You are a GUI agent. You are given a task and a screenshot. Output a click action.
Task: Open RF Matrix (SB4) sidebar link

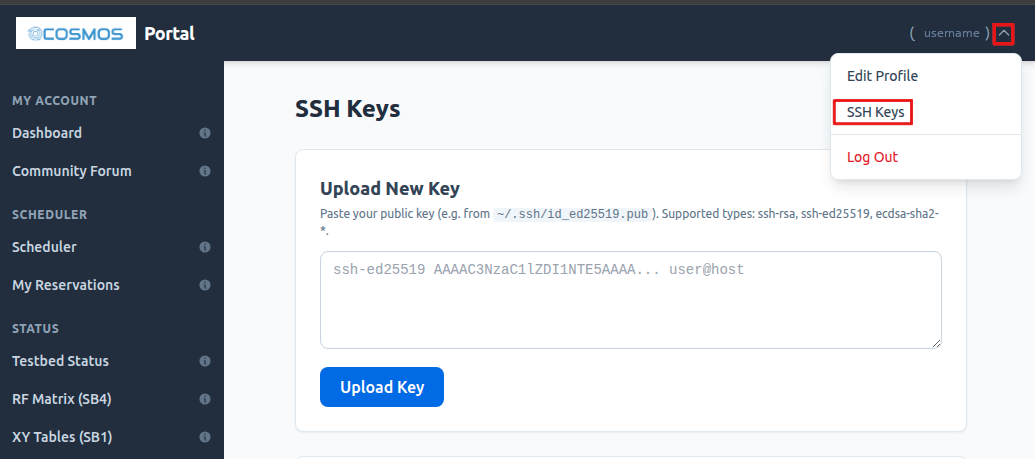pyautogui.click(x=61, y=399)
